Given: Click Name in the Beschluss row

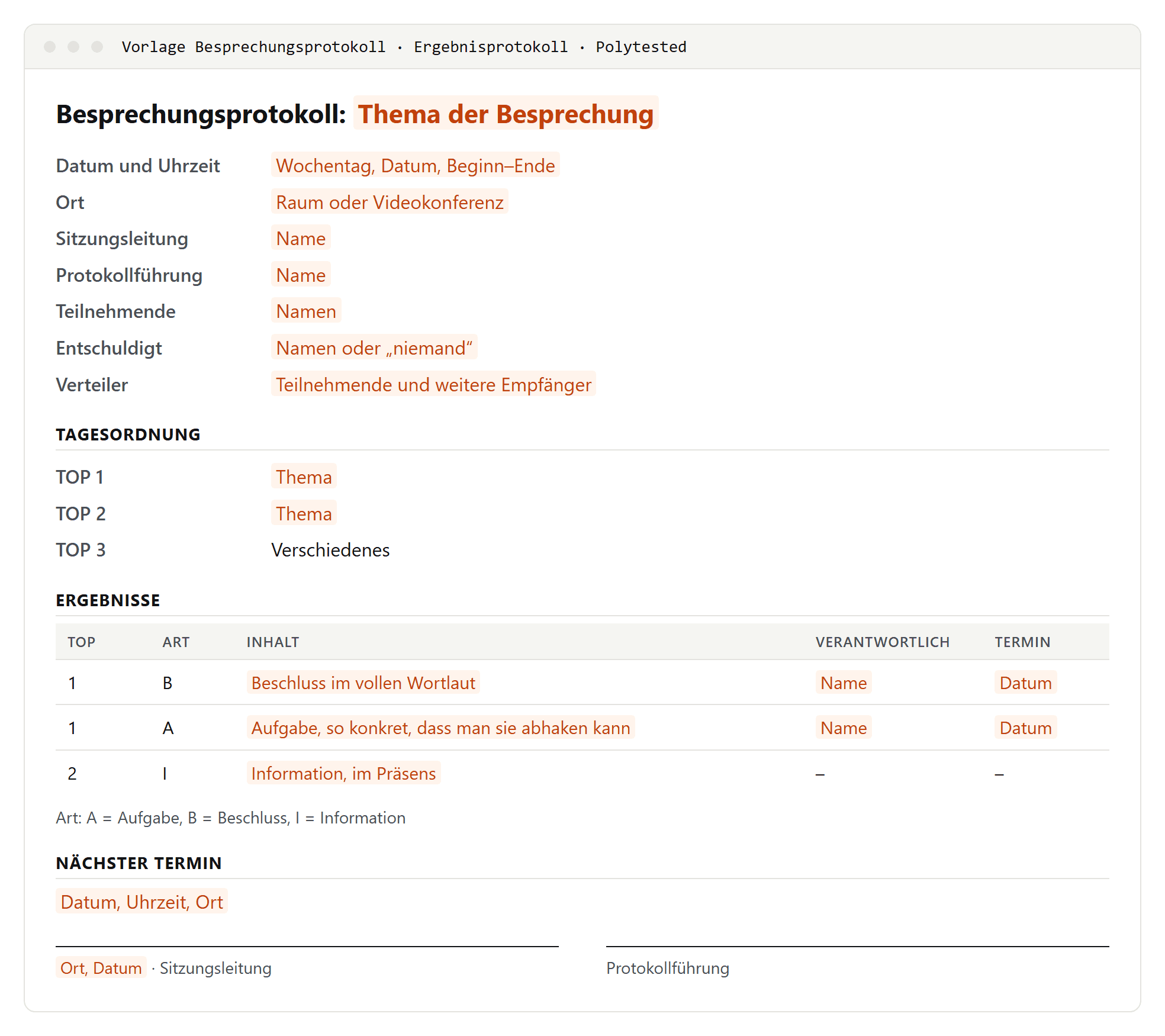Looking at the screenshot, I should point(844,683).
